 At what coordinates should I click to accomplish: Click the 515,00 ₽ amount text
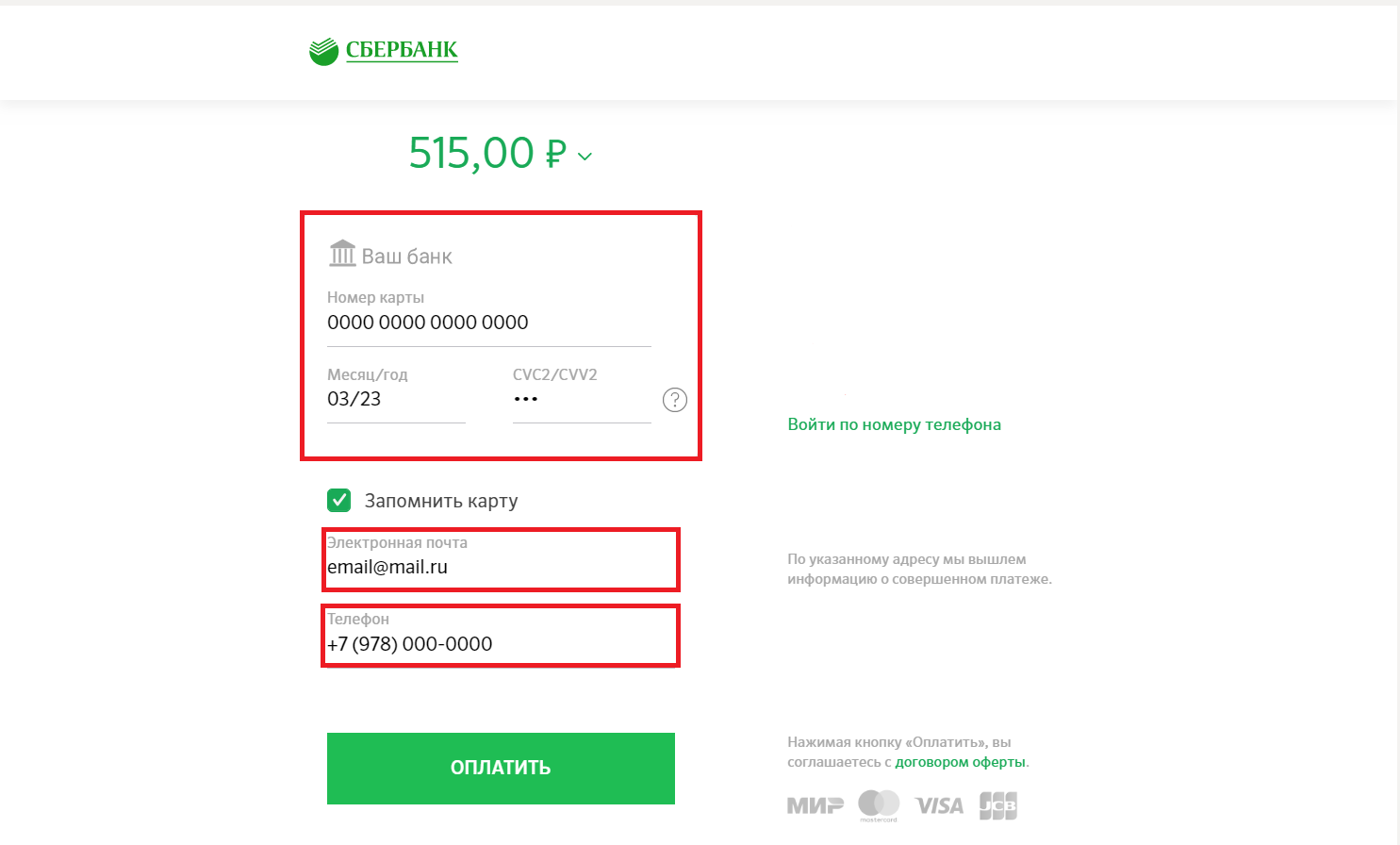coord(487,153)
